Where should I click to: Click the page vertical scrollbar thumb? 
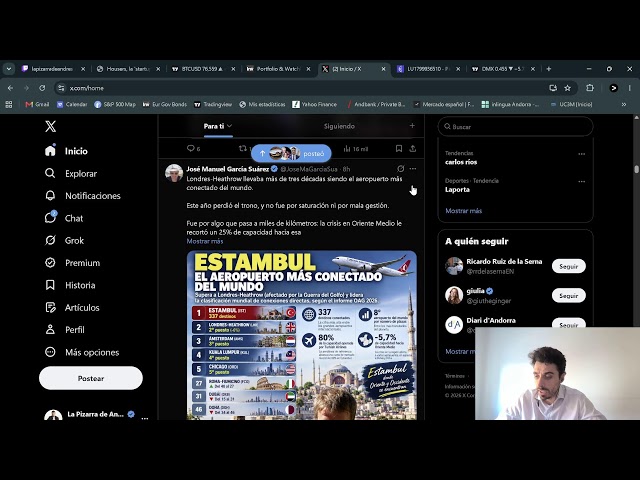pyautogui.click(x=636, y=169)
